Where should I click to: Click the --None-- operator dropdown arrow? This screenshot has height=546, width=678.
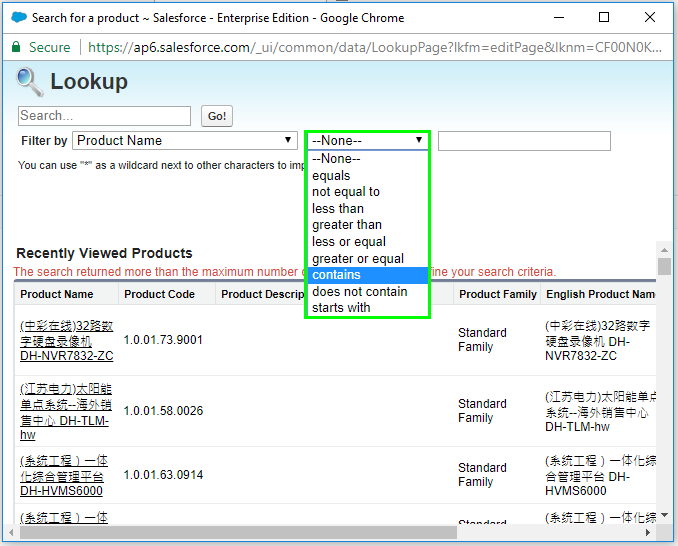point(419,140)
